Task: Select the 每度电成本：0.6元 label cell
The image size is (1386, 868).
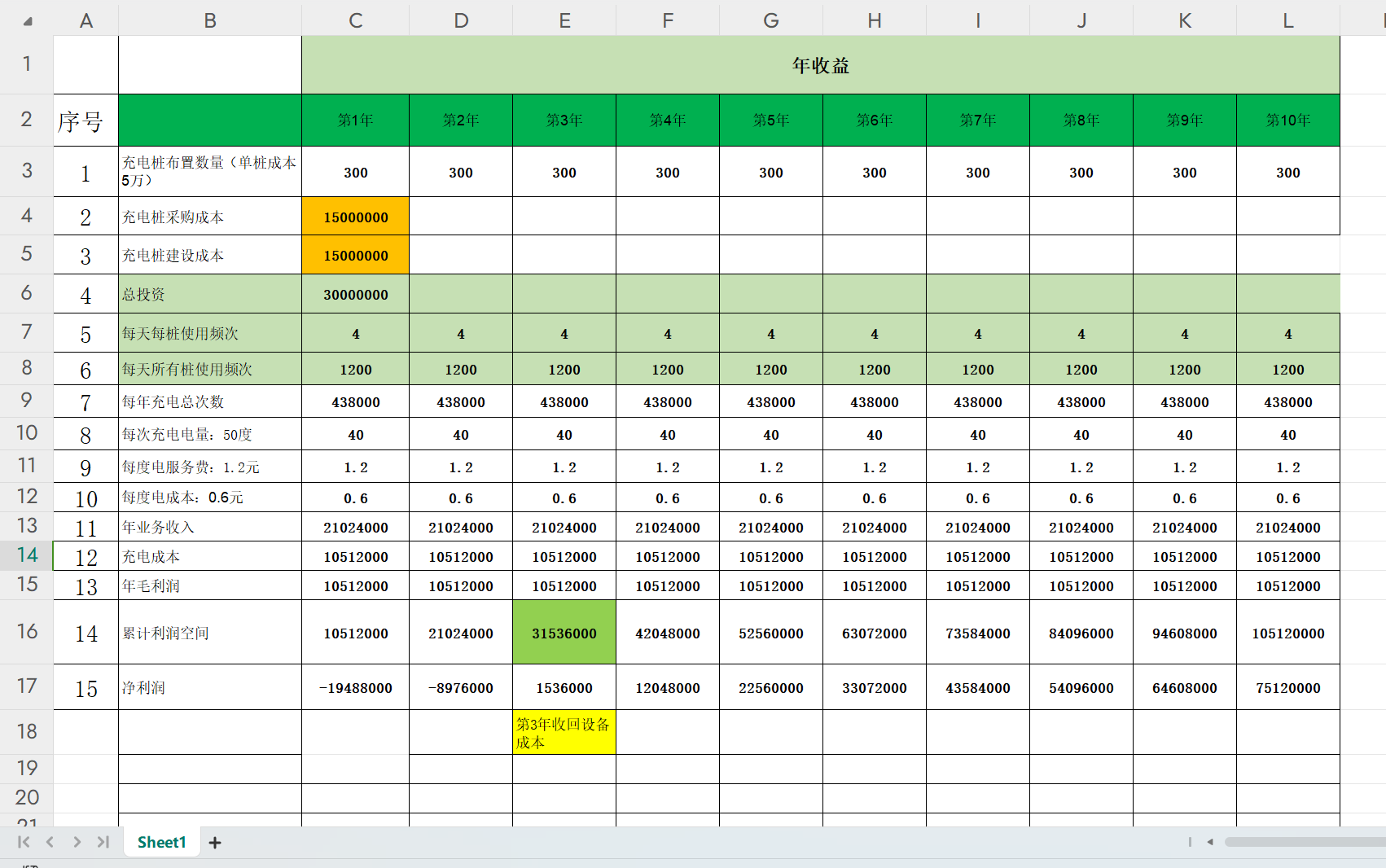Action: coord(210,497)
